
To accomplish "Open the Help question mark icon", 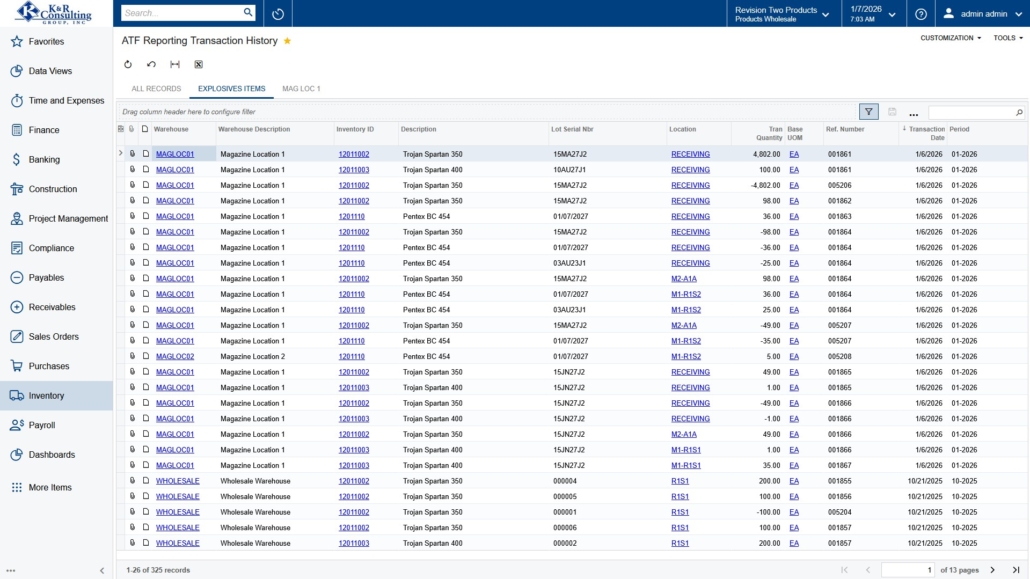I will (921, 14).
